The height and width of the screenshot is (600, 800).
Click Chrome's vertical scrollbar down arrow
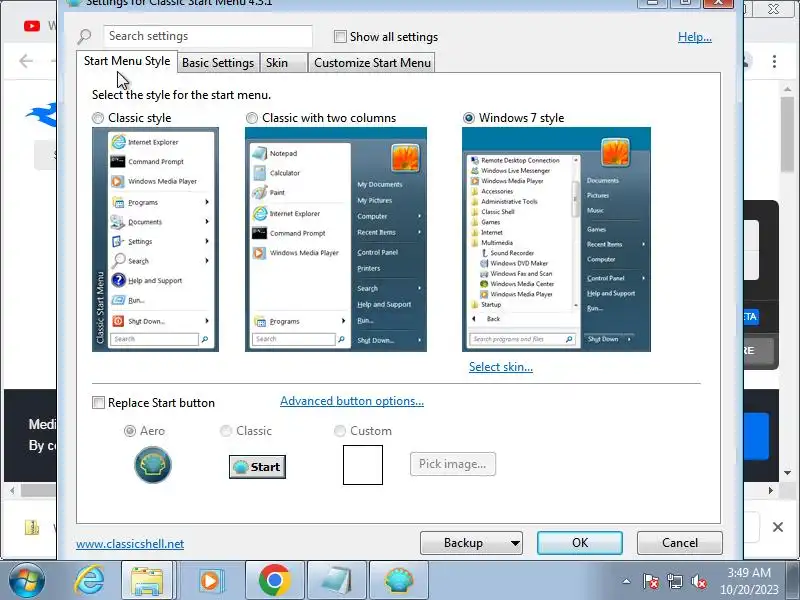[787, 473]
